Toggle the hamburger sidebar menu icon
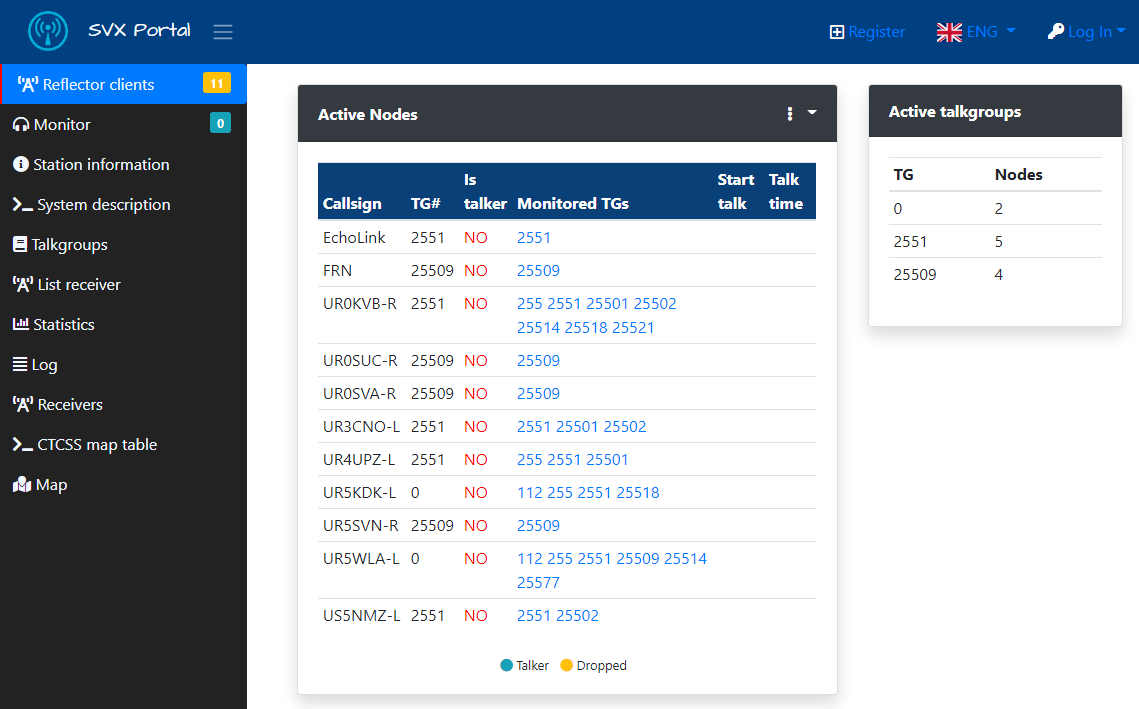 click(223, 32)
